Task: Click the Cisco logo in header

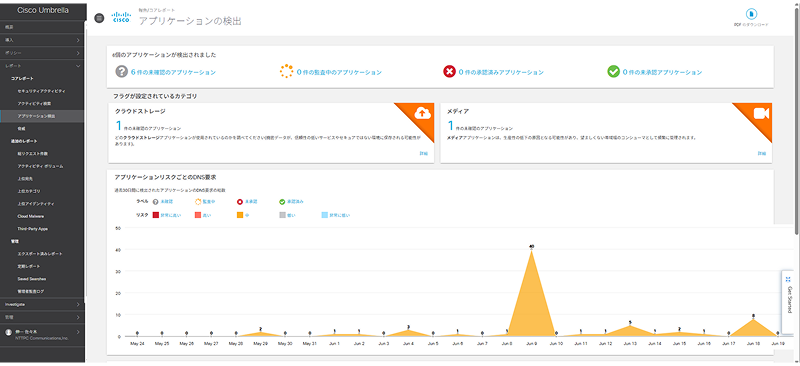Action: [x=121, y=17]
